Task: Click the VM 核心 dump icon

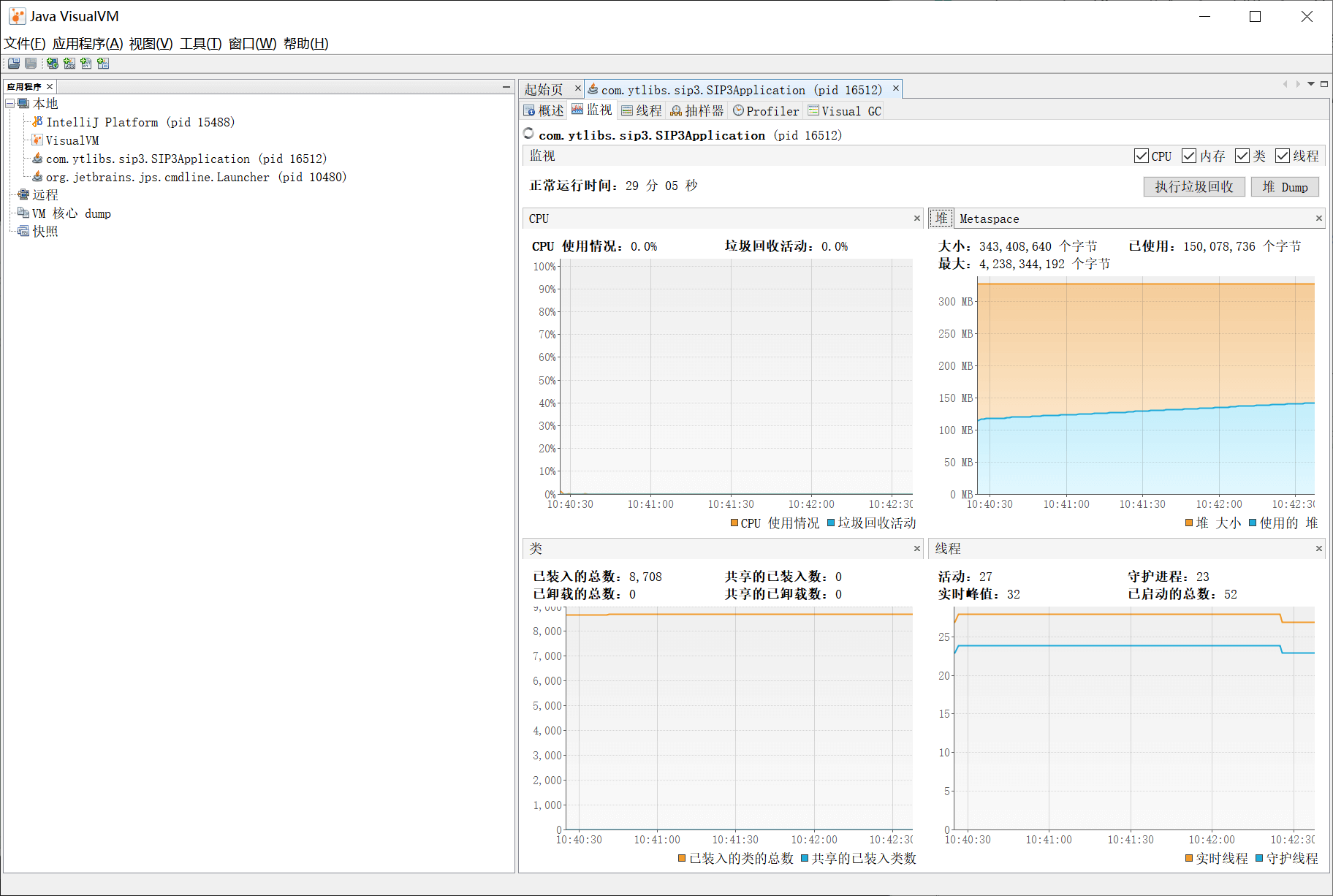Action: pos(23,213)
